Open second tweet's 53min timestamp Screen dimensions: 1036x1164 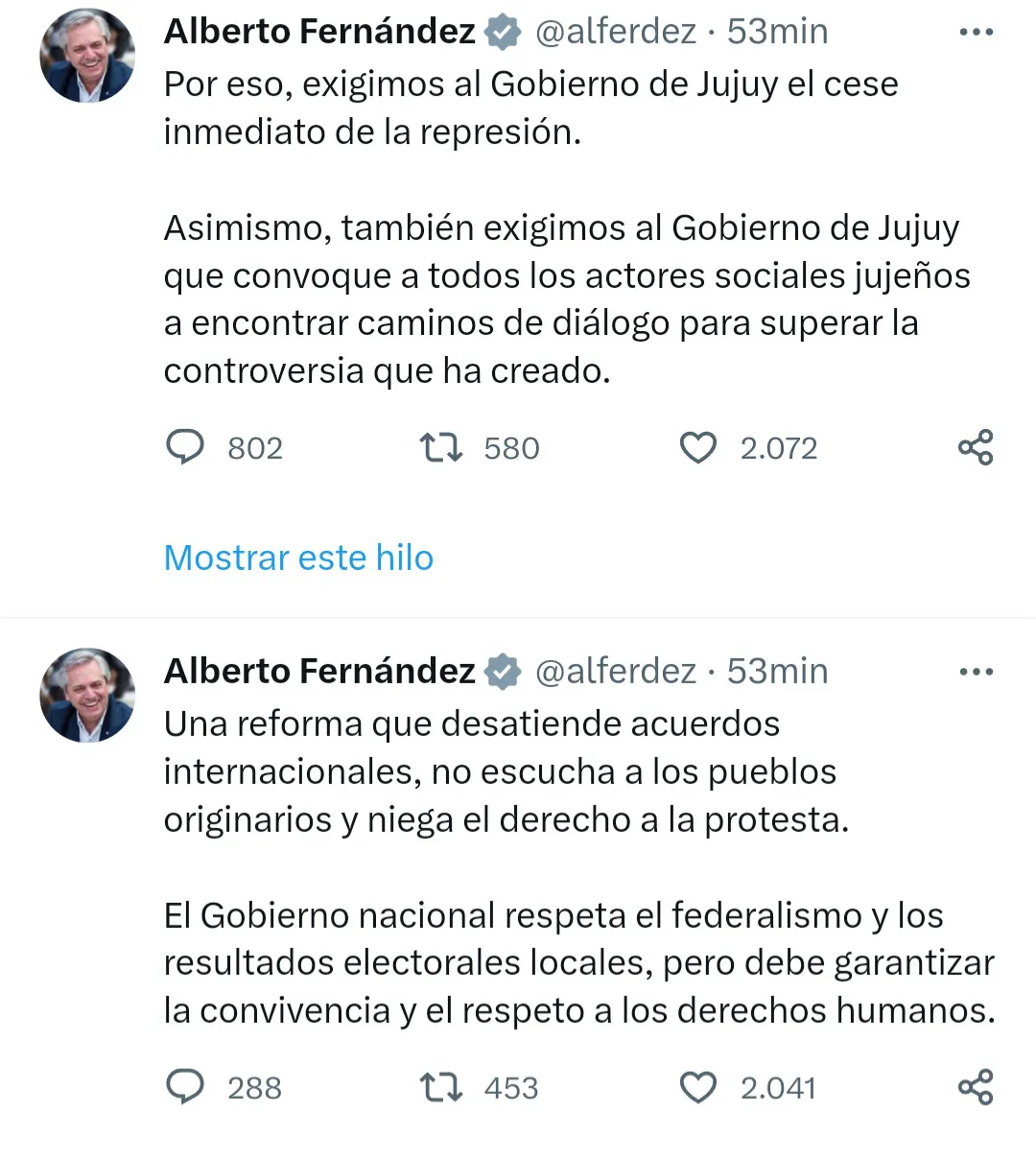(x=777, y=672)
